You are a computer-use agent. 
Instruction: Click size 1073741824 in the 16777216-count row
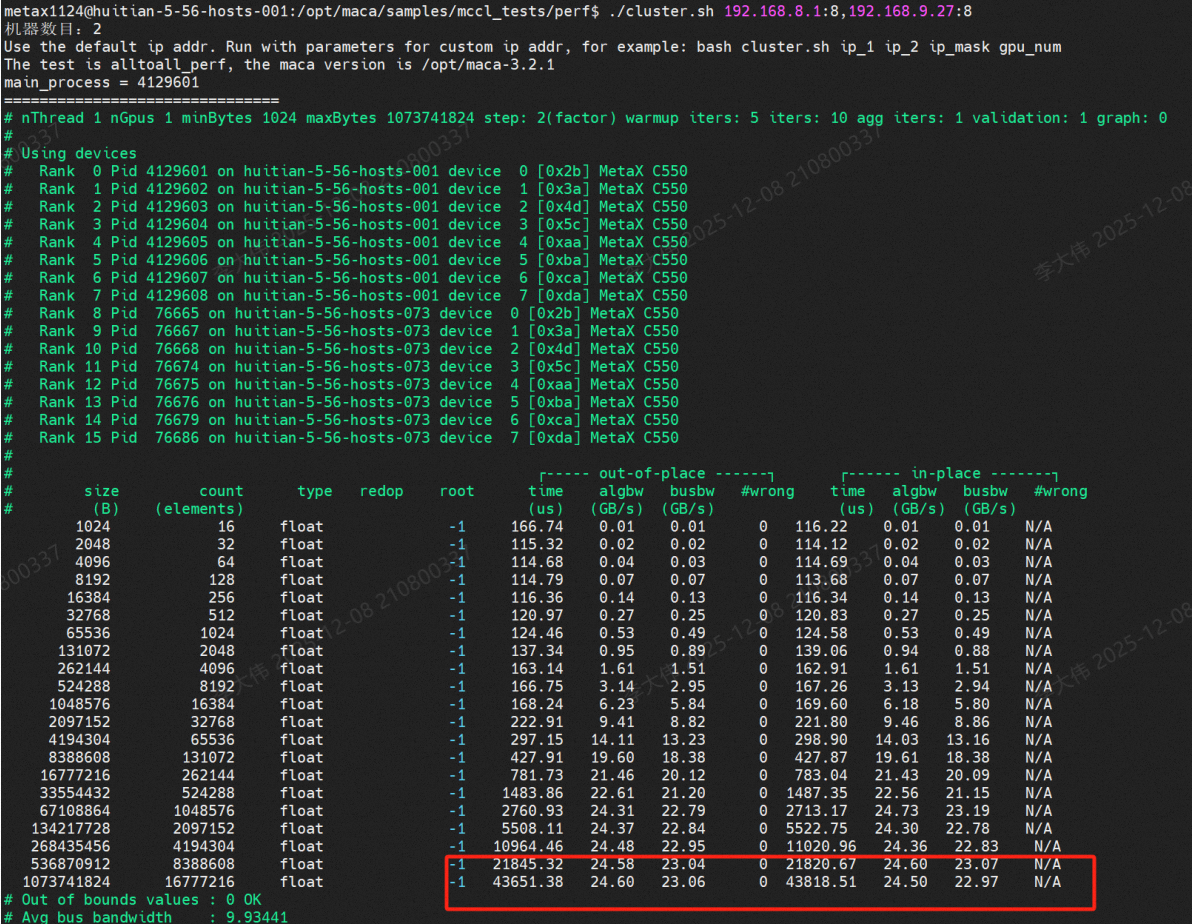pyautogui.click(x=66, y=882)
